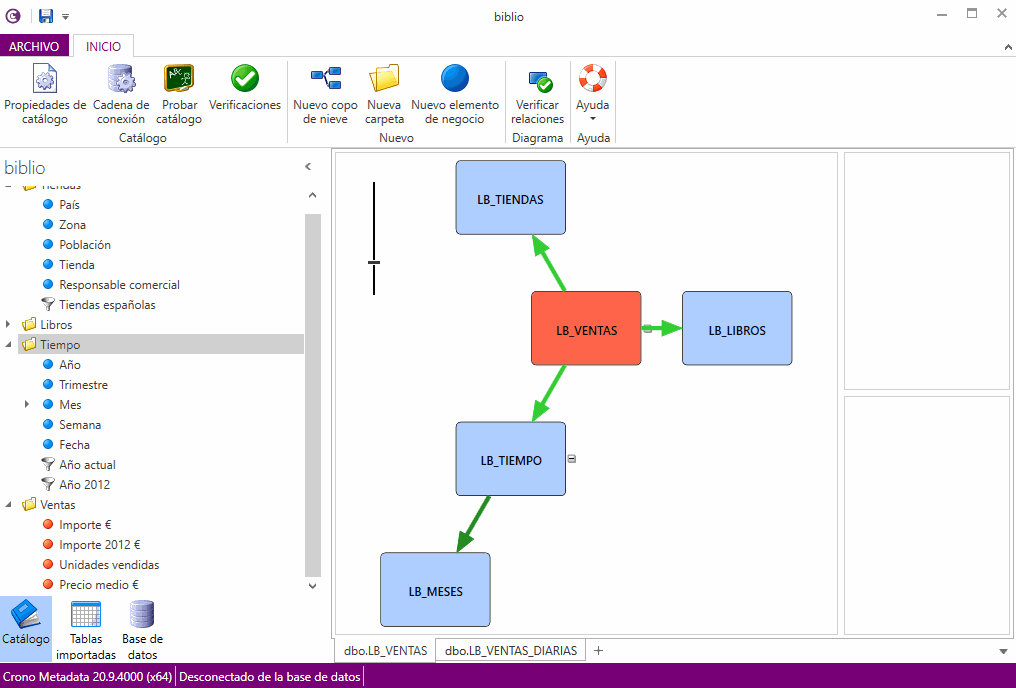Open the Ayuda dropdown
Image resolution: width=1016 pixels, height=688 pixels.
592,94
